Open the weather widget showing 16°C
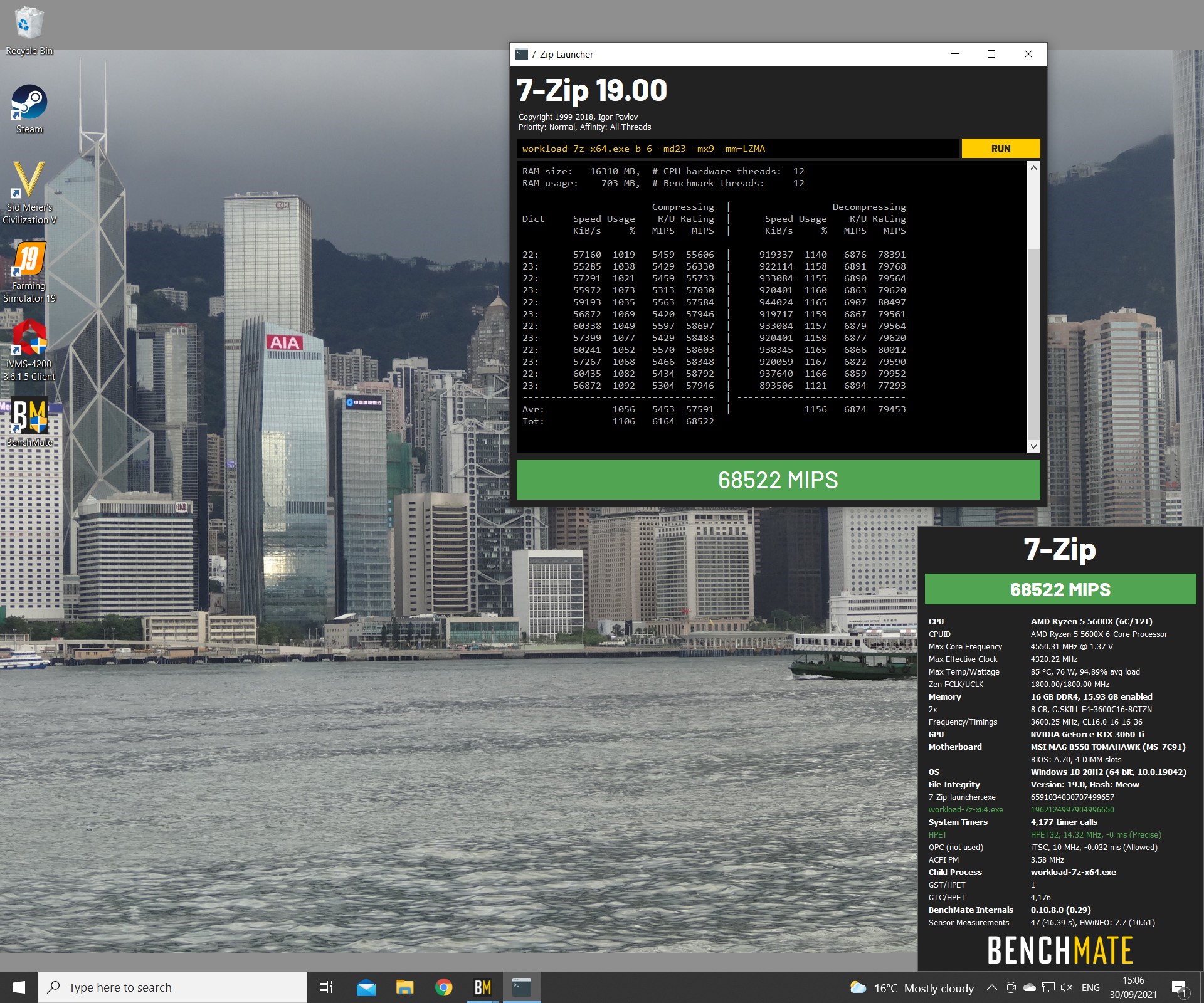Image resolution: width=1204 pixels, height=1003 pixels. 911,988
